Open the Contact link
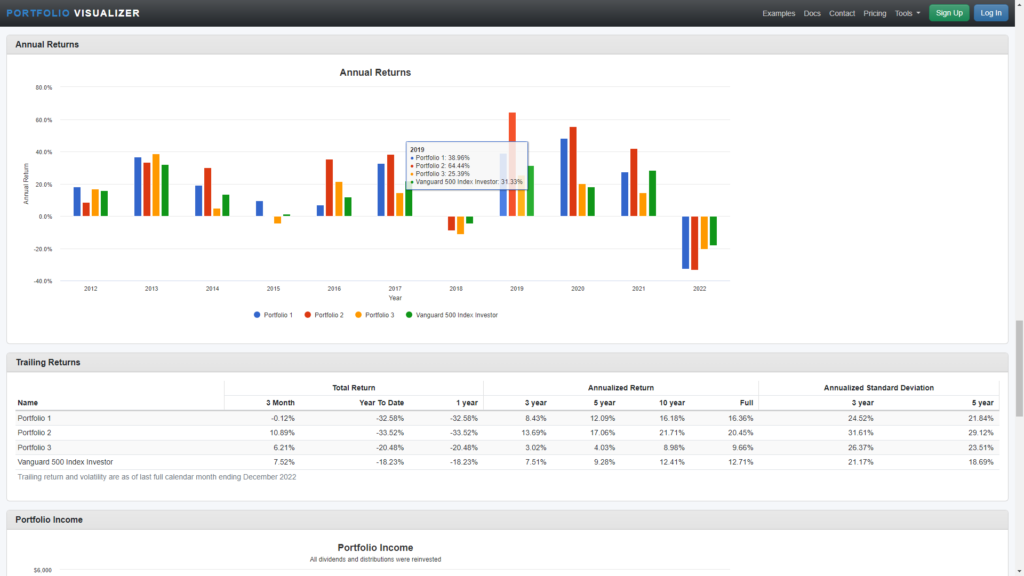1024x576 pixels. (x=842, y=13)
